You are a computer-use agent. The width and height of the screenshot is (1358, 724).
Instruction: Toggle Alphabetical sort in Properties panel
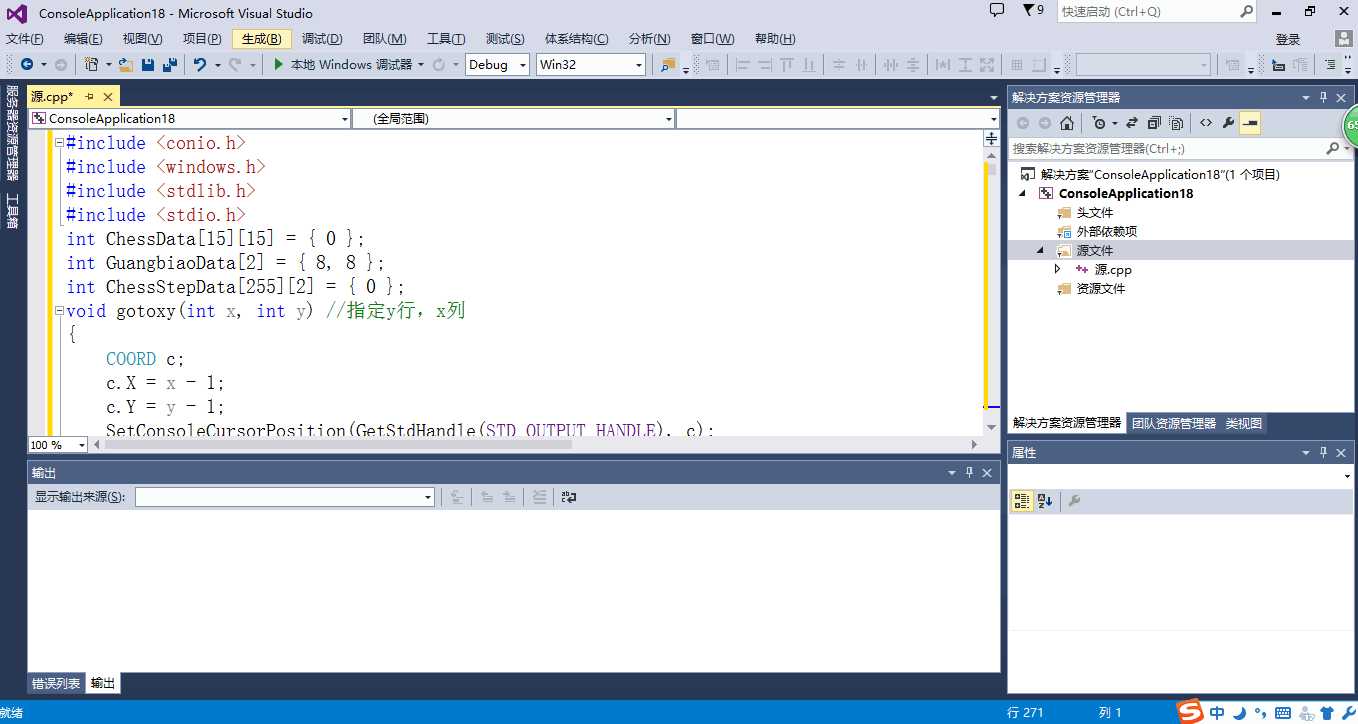pos(1045,501)
